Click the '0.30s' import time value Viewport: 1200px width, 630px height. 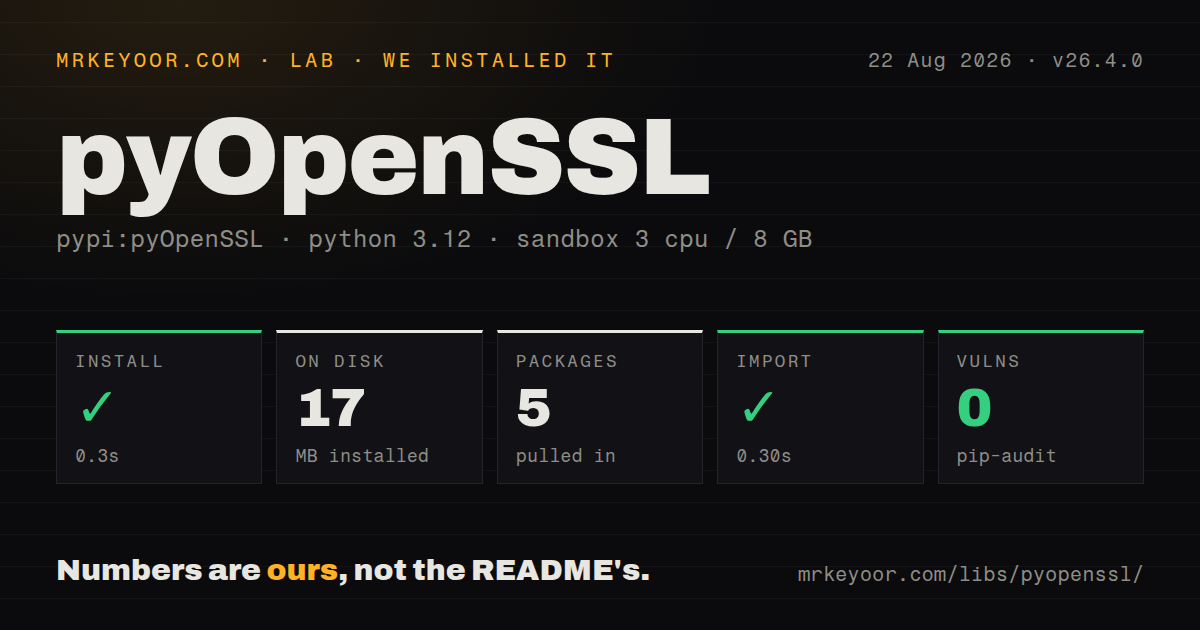click(x=764, y=456)
